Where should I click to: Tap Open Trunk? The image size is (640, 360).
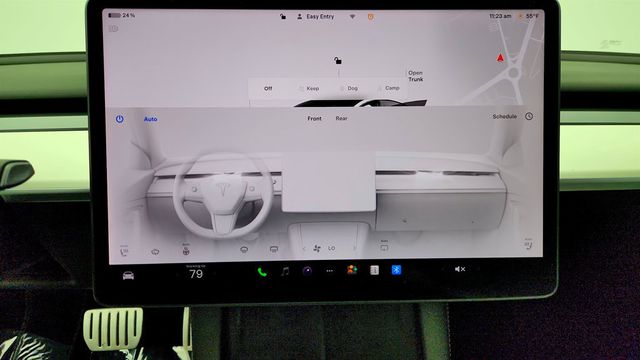[x=416, y=76]
